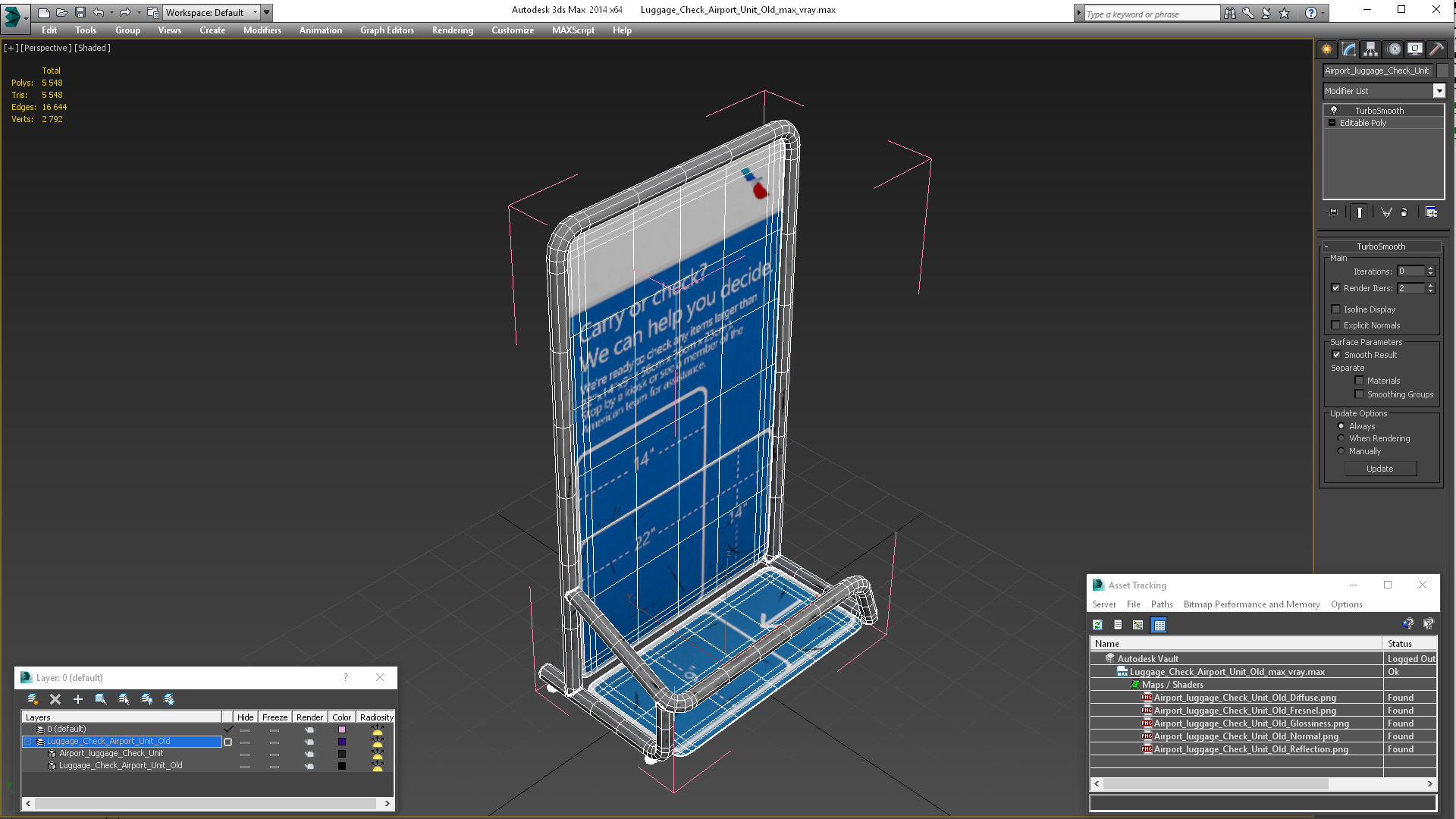Open the Create command panel tab
Viewport: 1456px width, 819px height.
(1327, 49)
